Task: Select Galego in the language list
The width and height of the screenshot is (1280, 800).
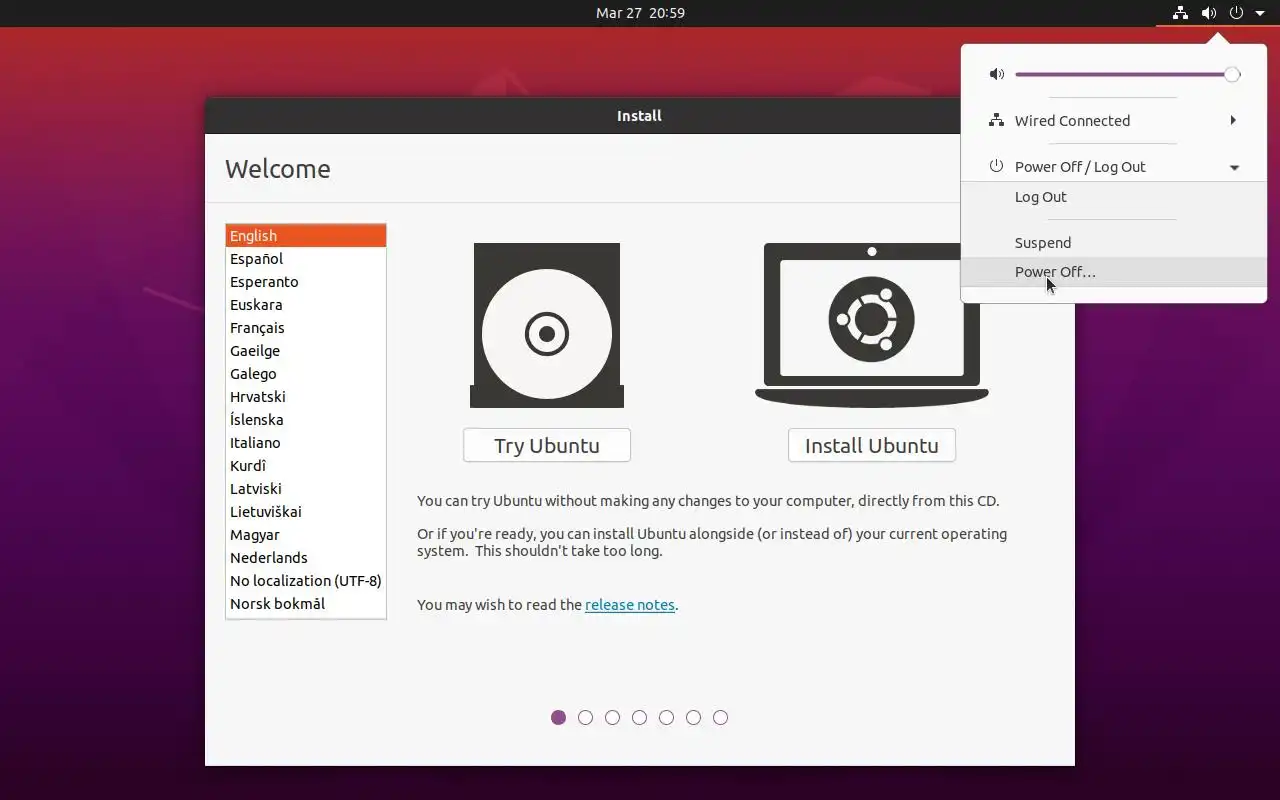Action: [306, 374]
